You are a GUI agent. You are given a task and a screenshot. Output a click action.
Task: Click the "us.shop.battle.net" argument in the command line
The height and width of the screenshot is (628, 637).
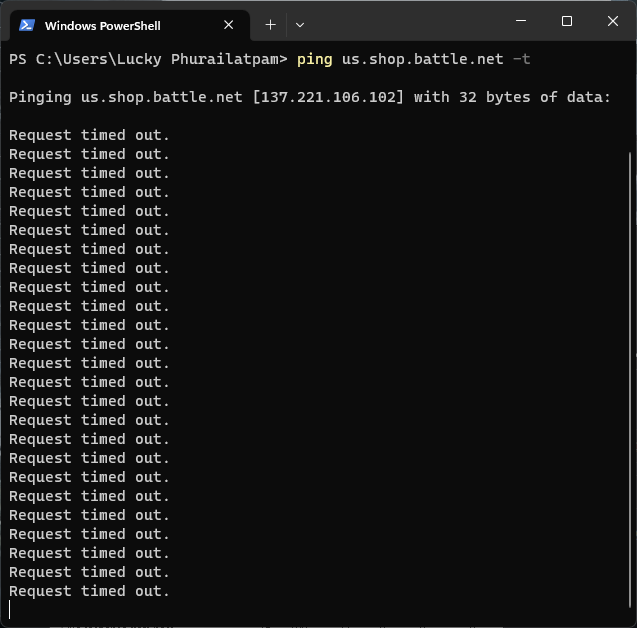pyautogui.click(x=422, y=59)
